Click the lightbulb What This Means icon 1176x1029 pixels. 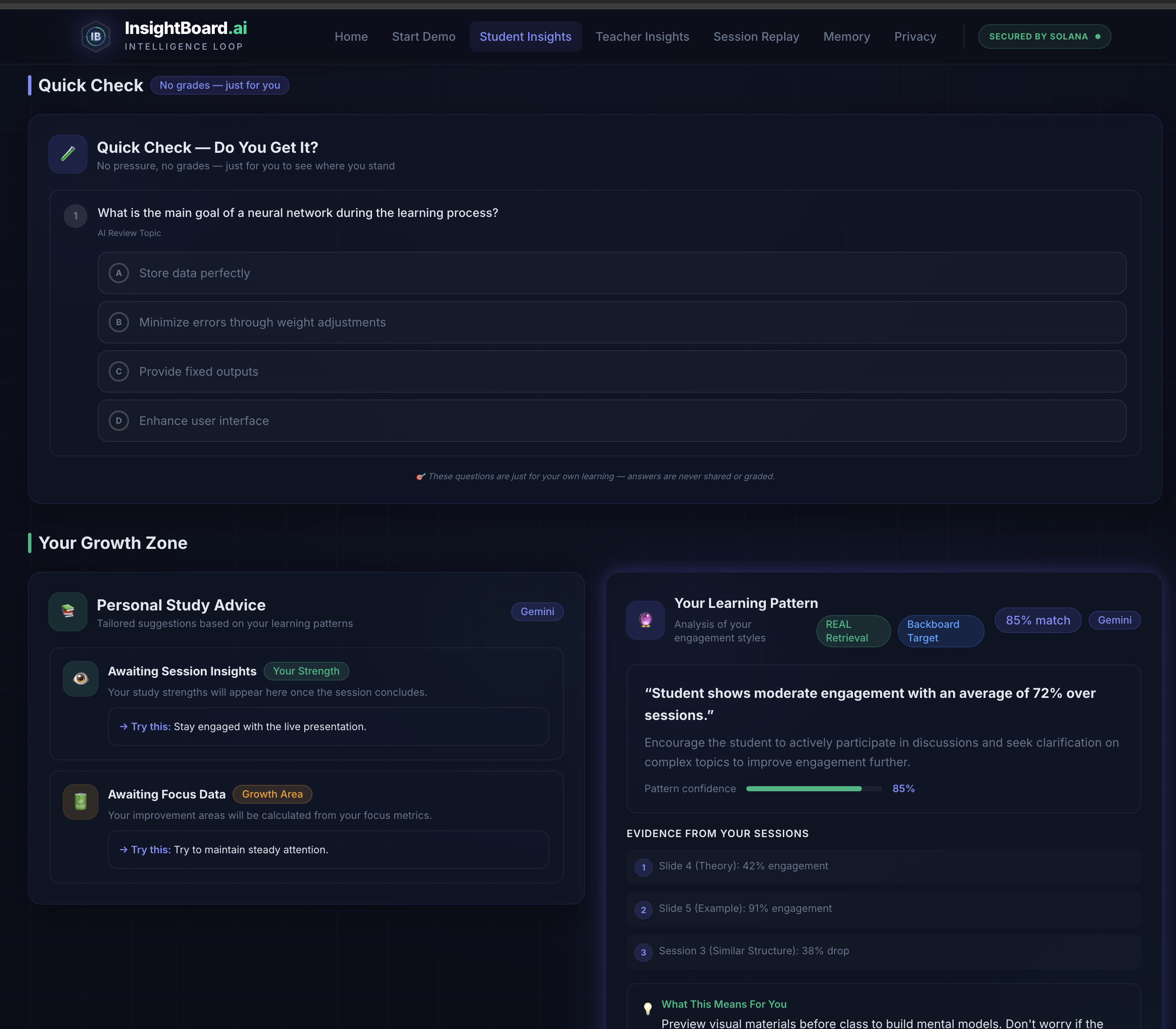click(648, 1008)
